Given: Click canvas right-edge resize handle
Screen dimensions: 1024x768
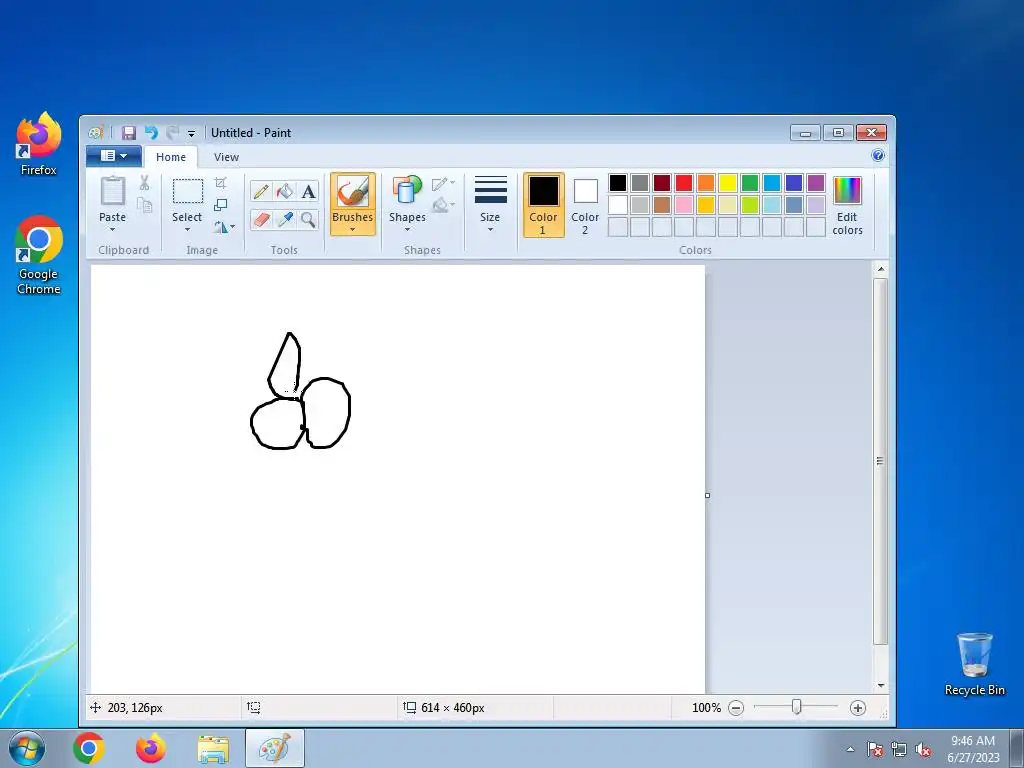Looking at the screenshot, I should tap(707, 495).
